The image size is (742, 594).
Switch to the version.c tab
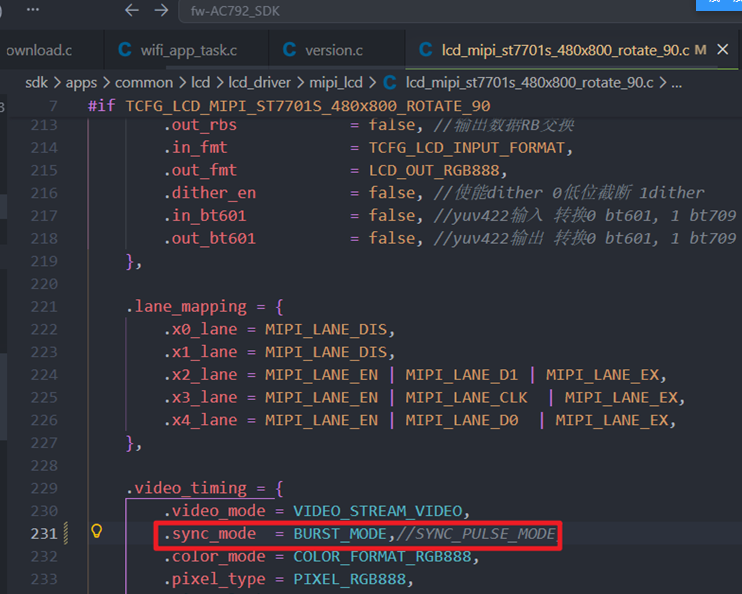coord(336,50)
